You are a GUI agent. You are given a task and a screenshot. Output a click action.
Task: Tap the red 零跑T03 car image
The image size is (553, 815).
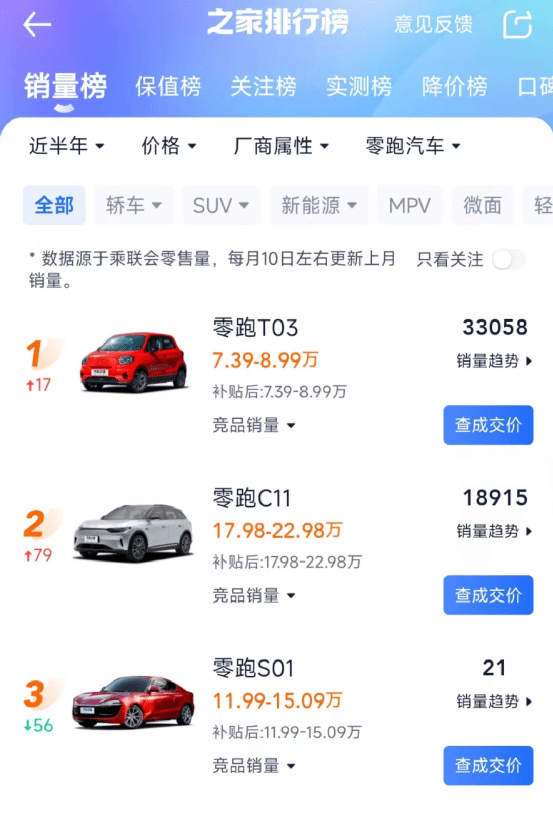(134, 362)
